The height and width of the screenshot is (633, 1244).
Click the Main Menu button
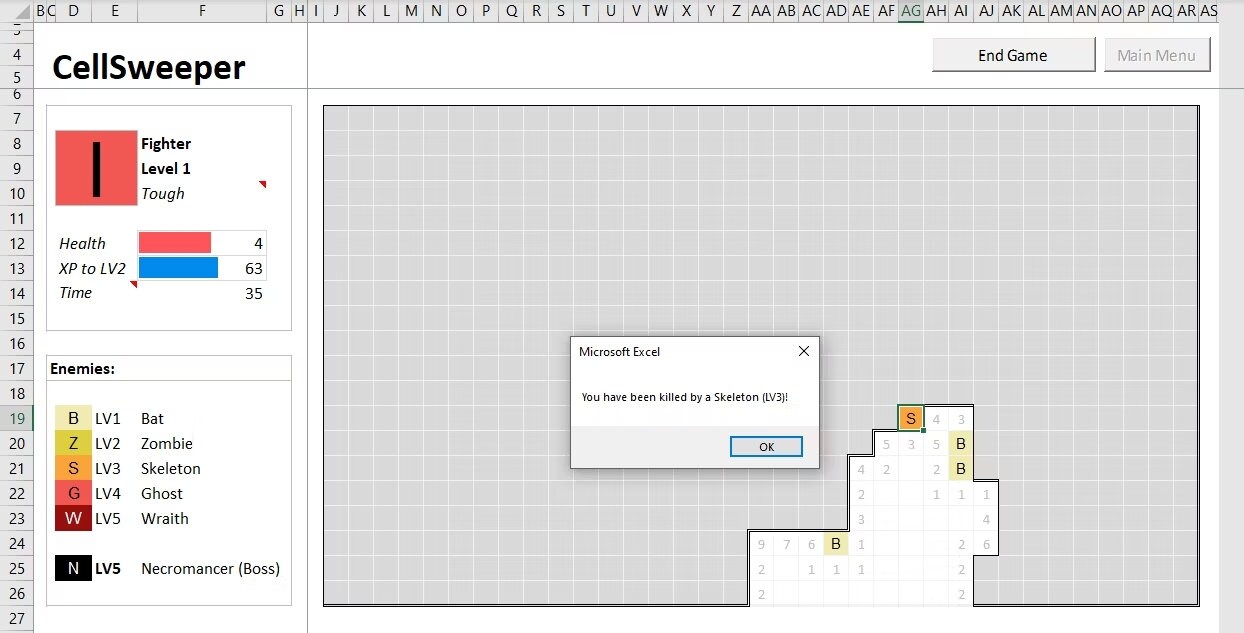click(1157, 55)
